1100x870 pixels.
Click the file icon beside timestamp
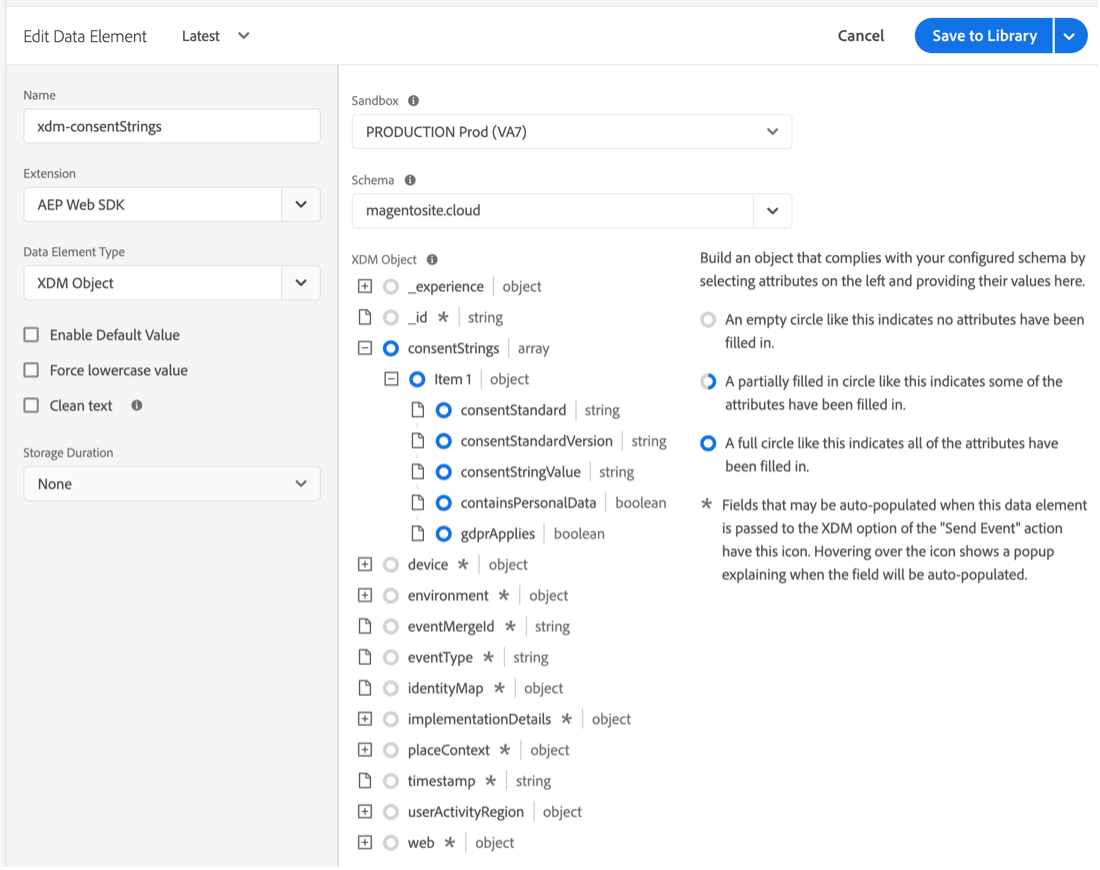365,781
